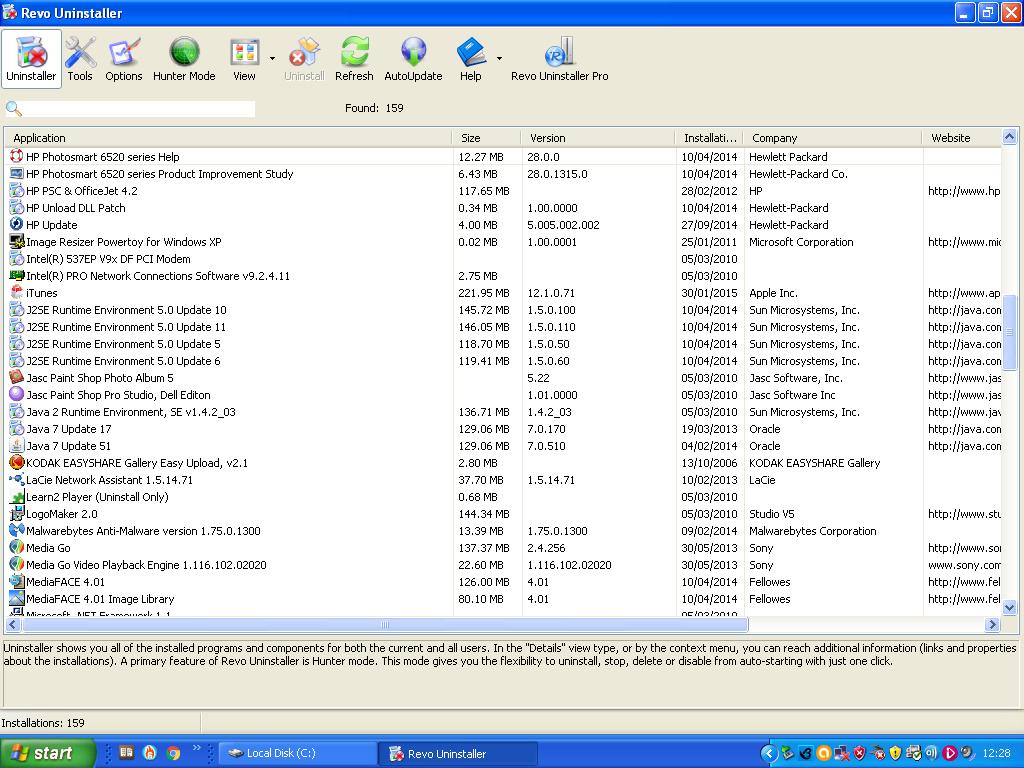
Task: Click the horizontal scrollbar right arrow
Action: click(x=993, y=624)
